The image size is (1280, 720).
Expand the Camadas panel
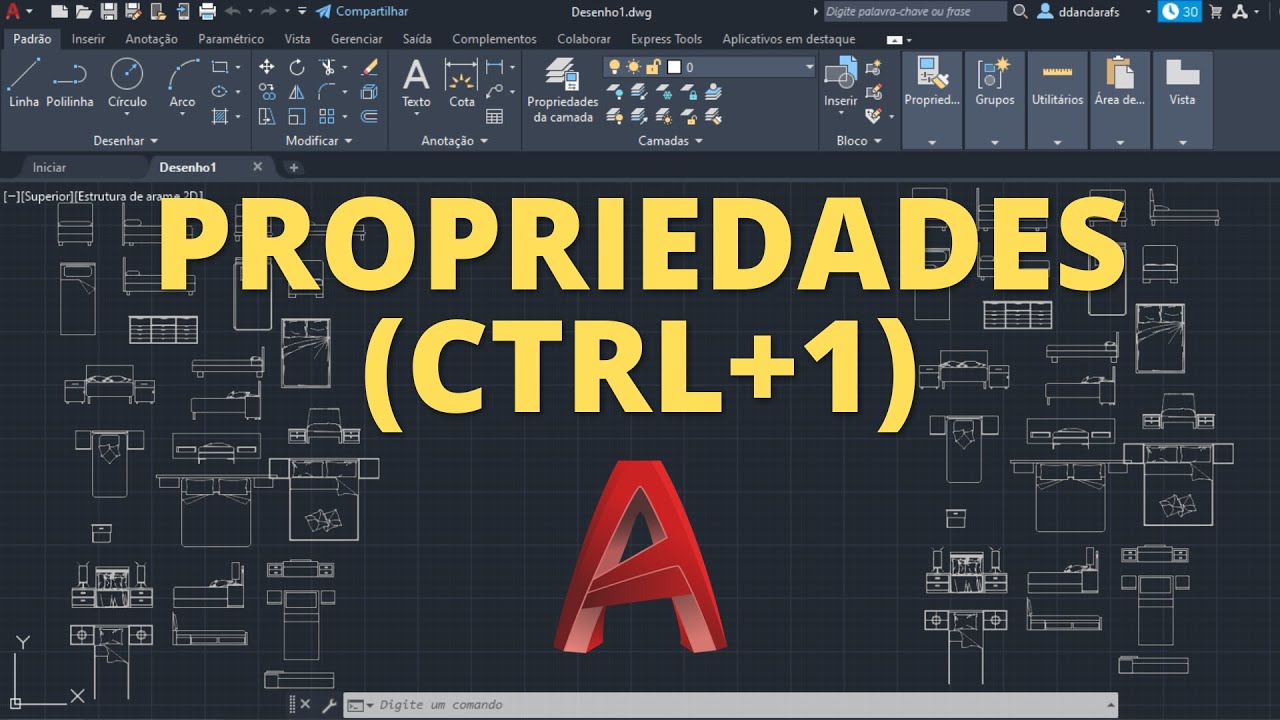pos(670,141)
